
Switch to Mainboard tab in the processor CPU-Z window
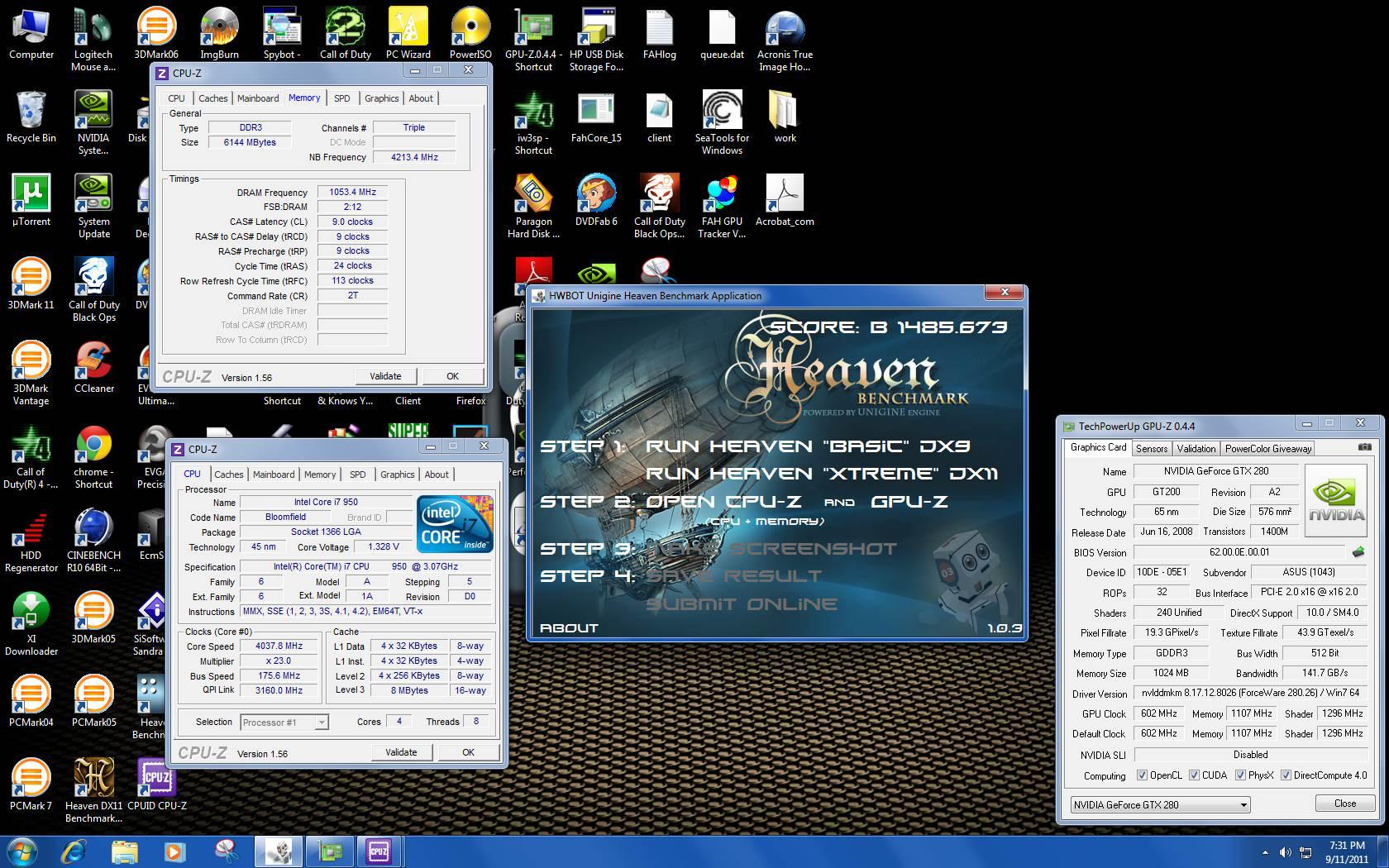pos(274,475)
